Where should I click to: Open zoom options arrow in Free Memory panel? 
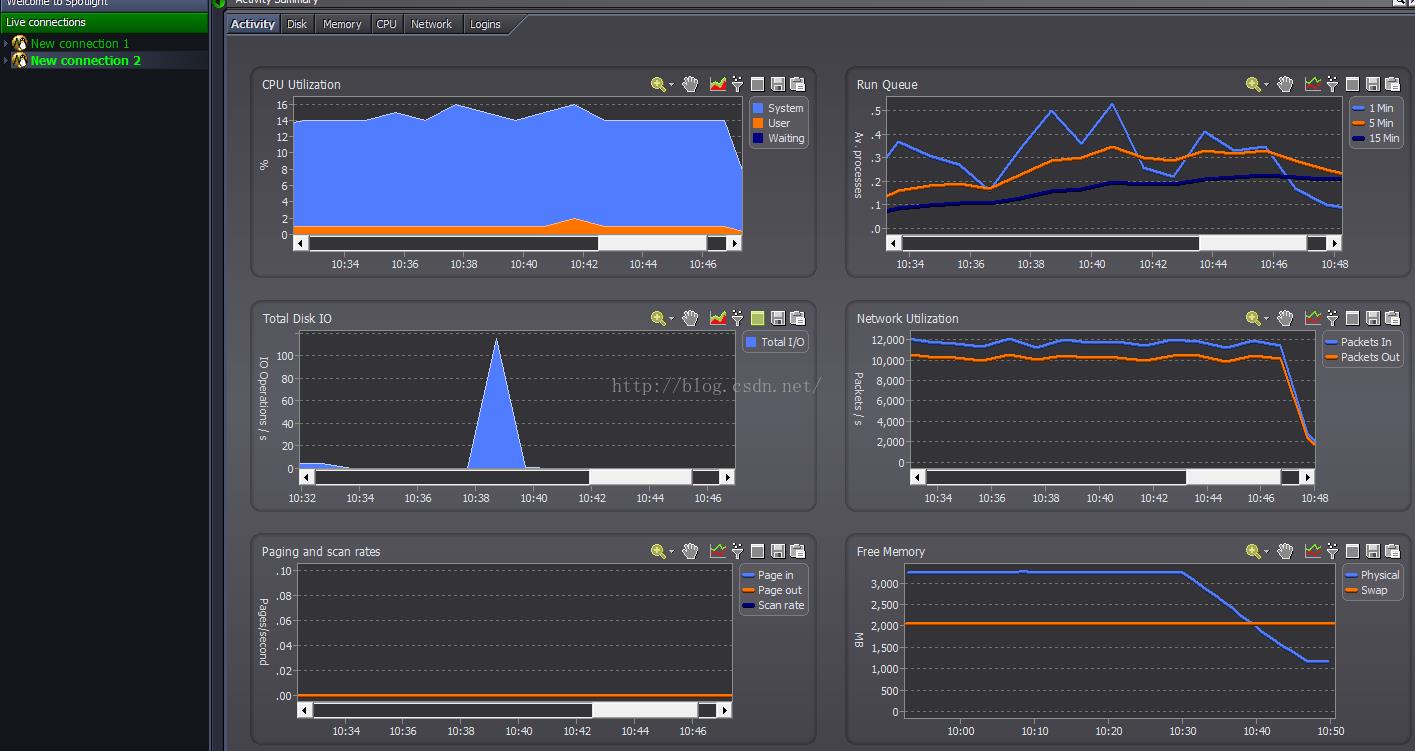point(1267,553)
